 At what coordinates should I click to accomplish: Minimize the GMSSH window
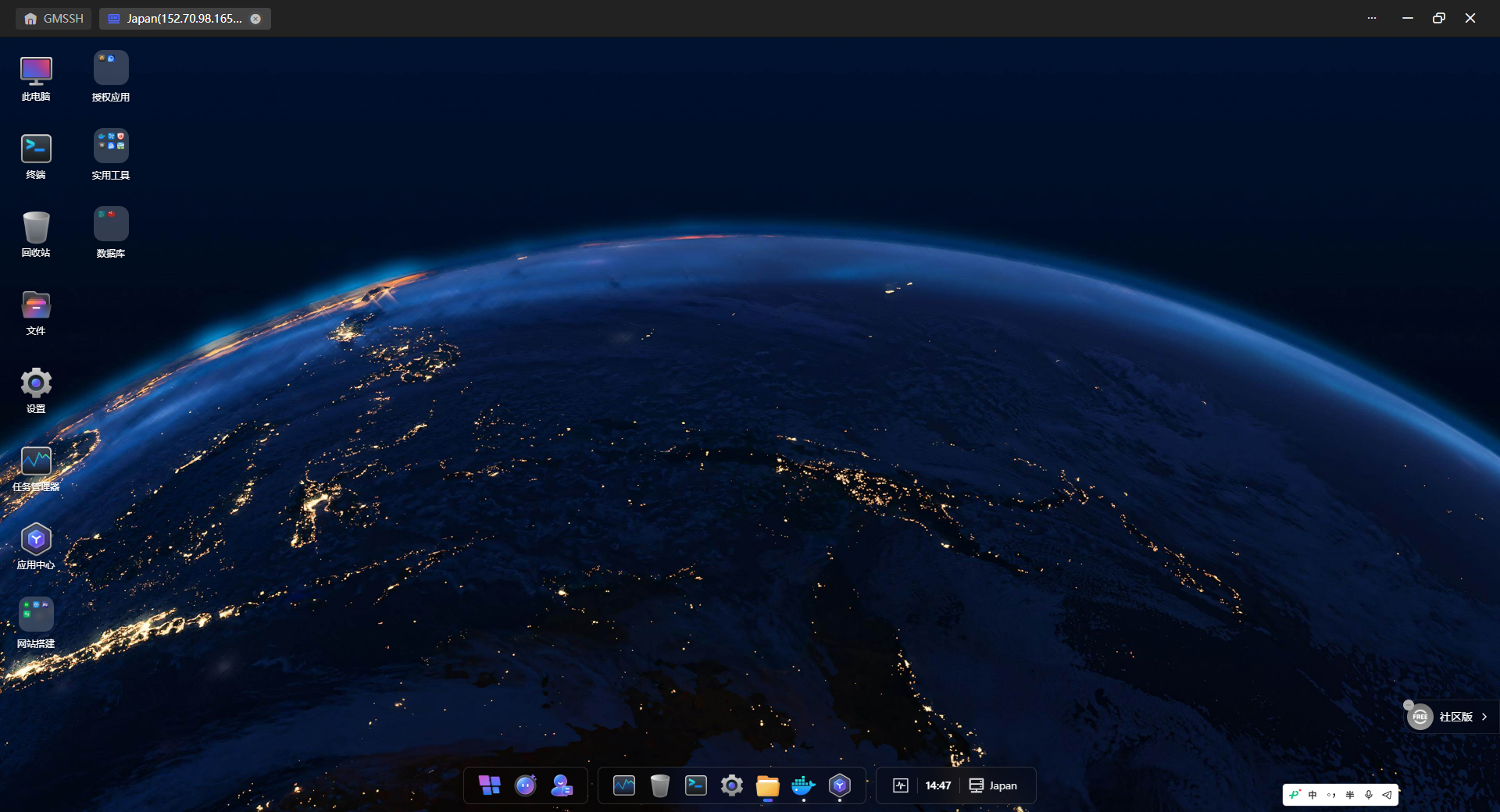[1408, 18]
